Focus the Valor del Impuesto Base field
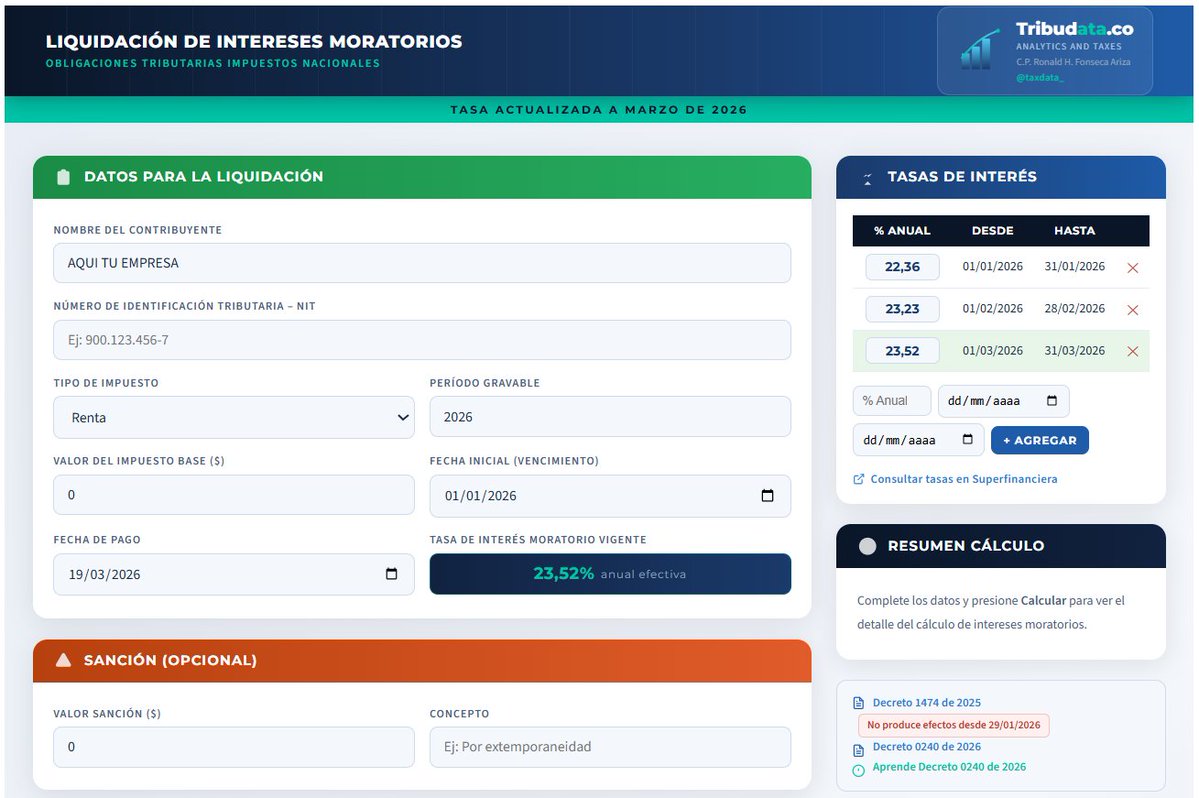 point(234,495)
